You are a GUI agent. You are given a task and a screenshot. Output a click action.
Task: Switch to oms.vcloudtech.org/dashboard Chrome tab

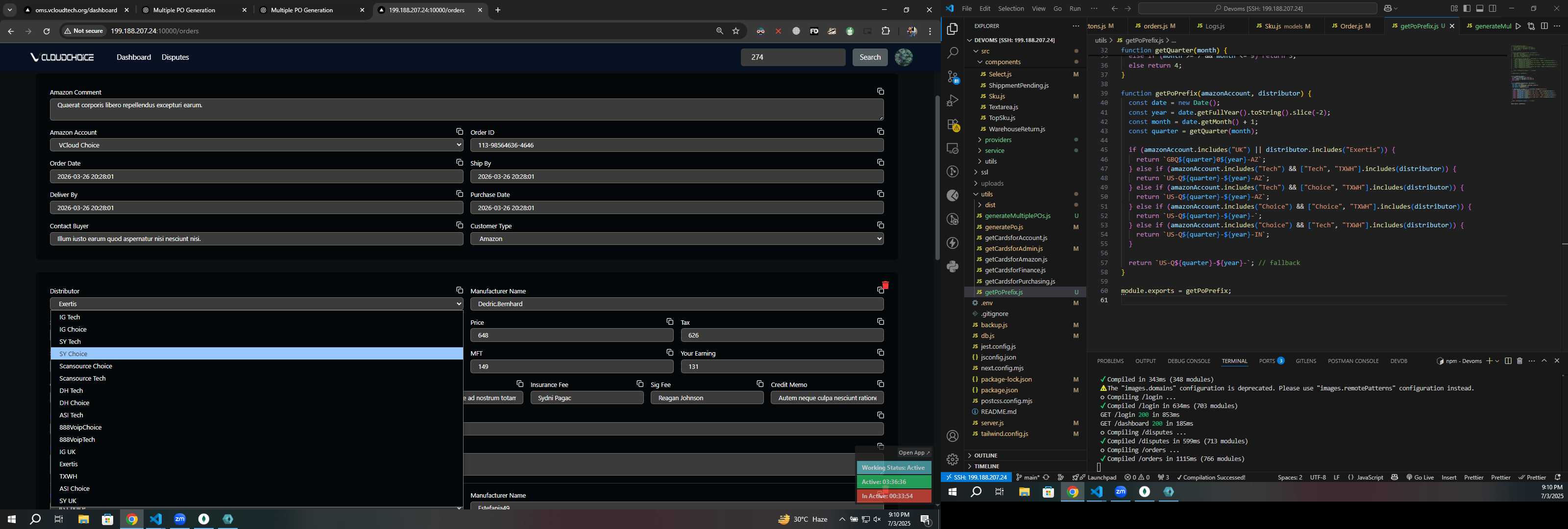[75, 10]
